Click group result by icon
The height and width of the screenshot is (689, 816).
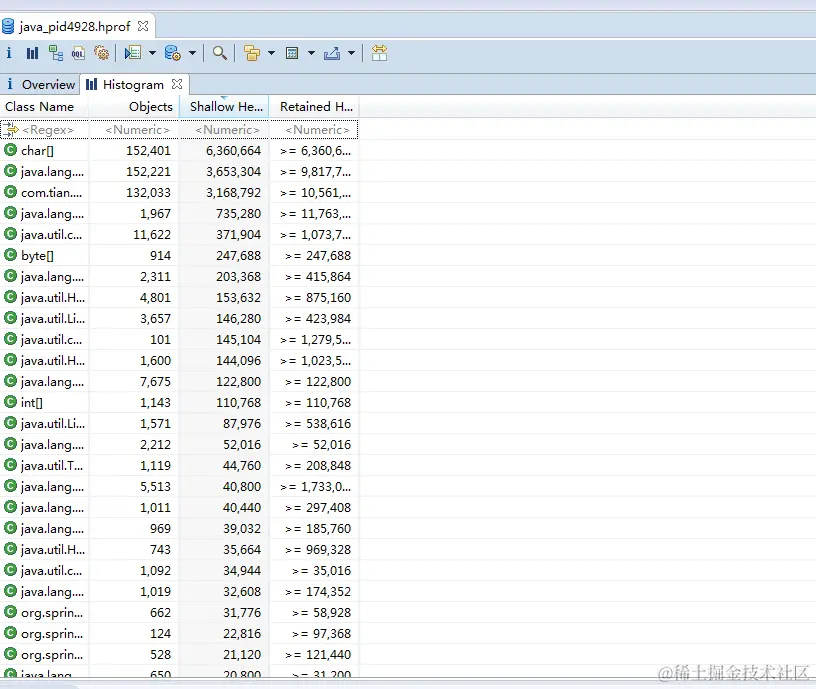[x=252, y=53]
